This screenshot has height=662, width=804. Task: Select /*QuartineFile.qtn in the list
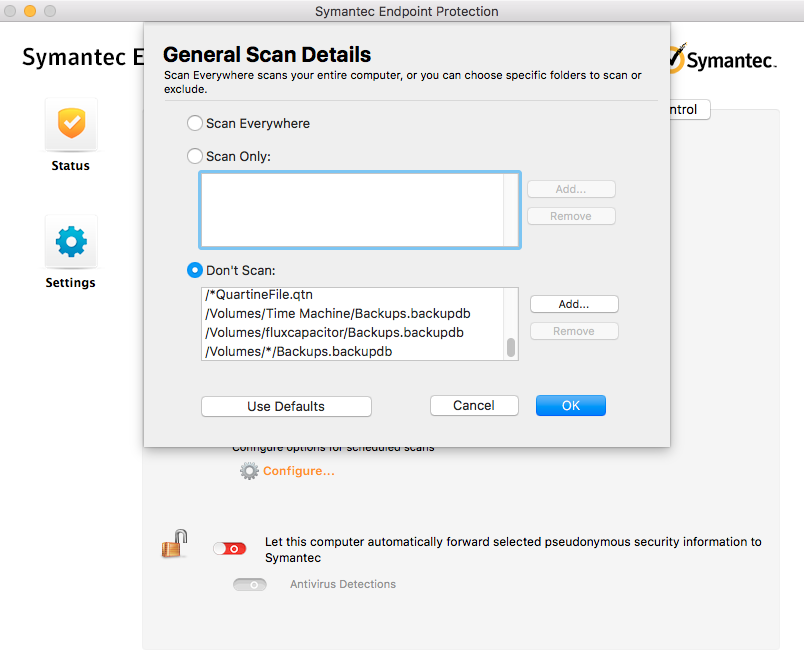pos(353,294)
